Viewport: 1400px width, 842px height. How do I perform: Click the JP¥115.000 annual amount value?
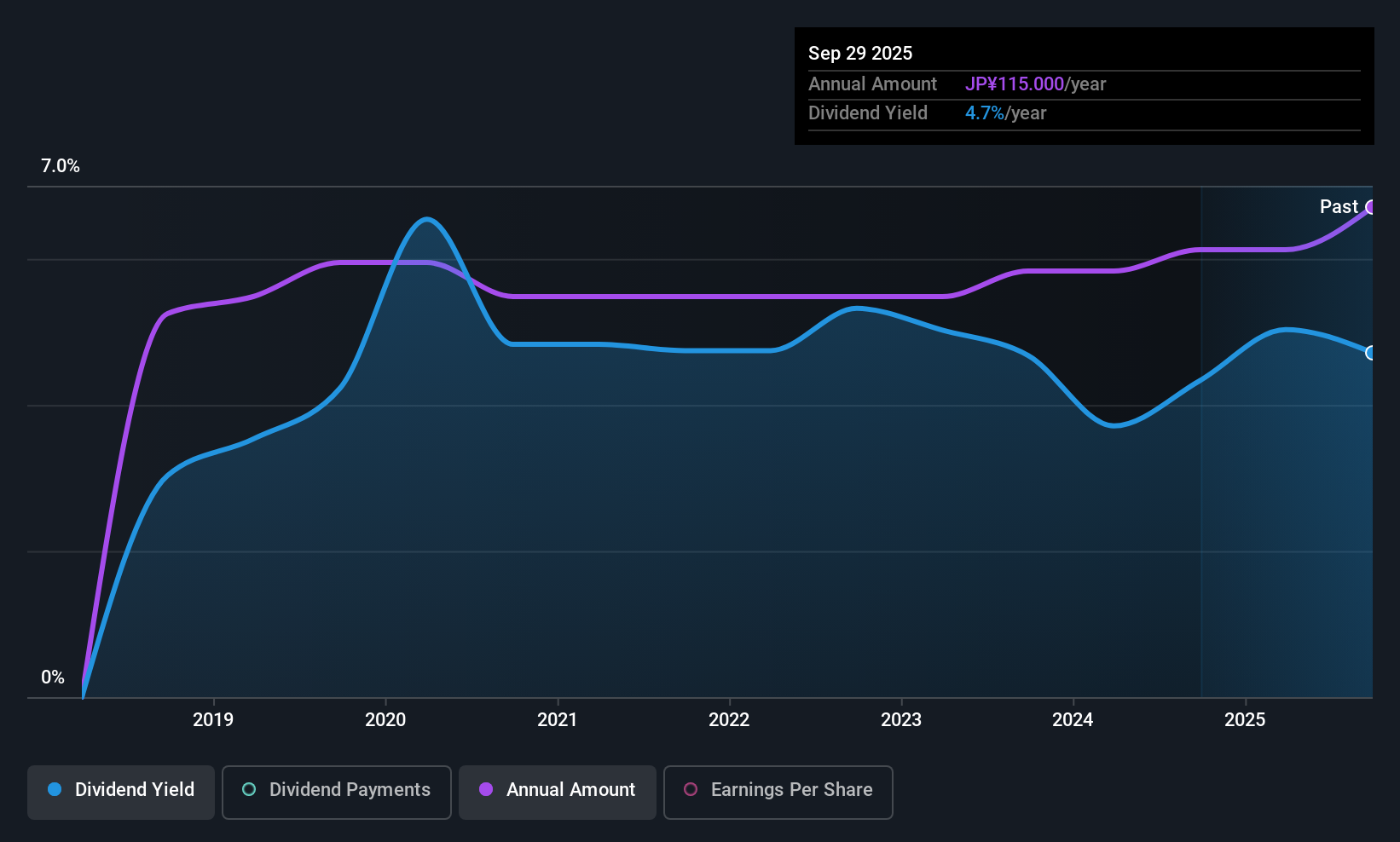(1015, 84)
